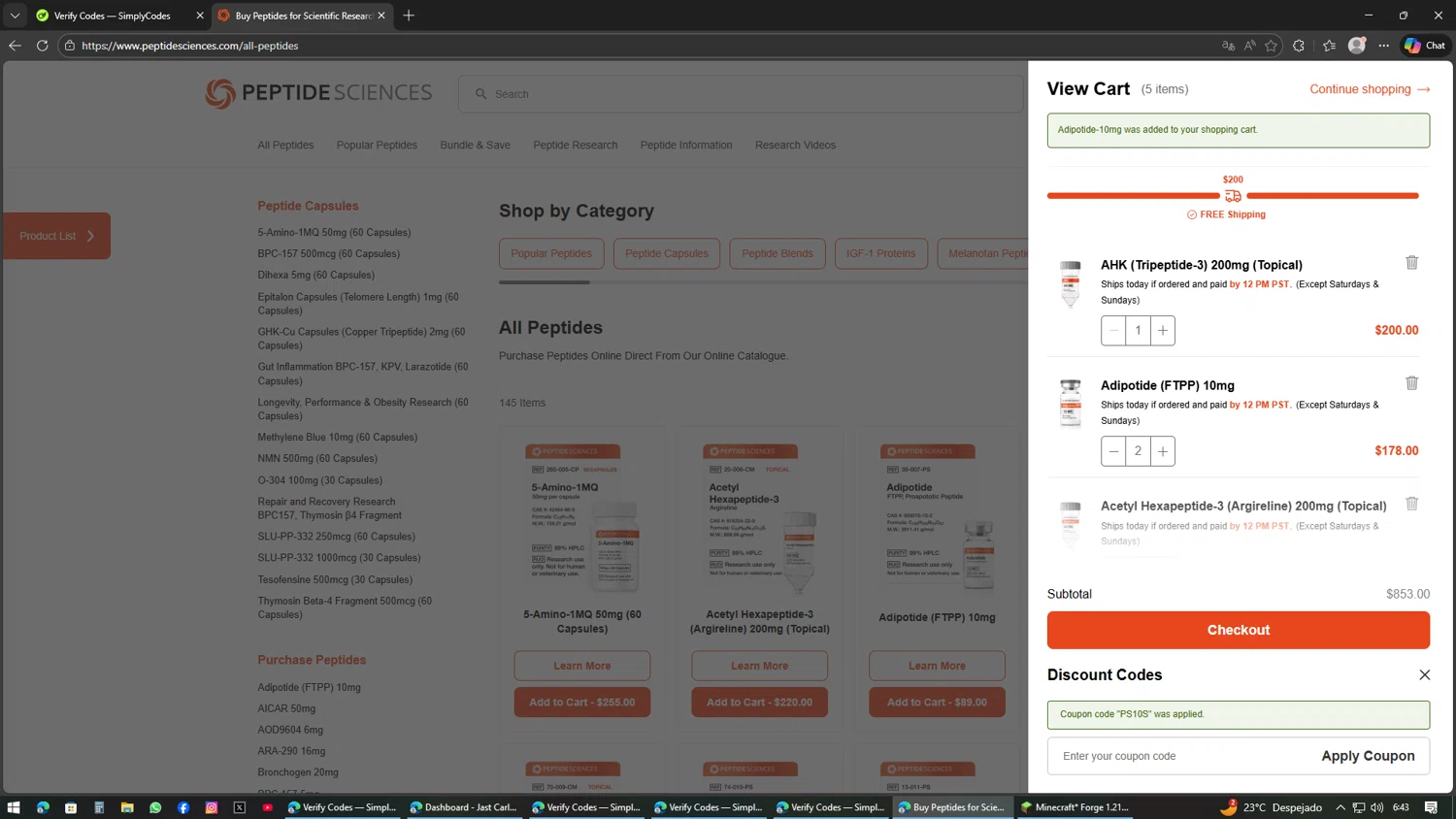Click Peptide Capsules sidebar heading
1456x819 pixels.
coord(308,206)
